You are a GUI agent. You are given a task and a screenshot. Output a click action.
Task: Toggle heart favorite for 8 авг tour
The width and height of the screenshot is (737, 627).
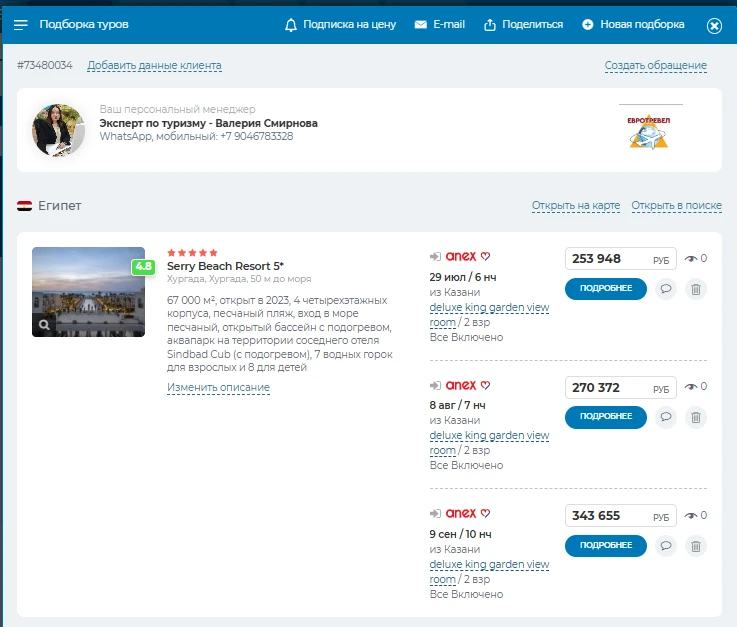click(486, 385)
